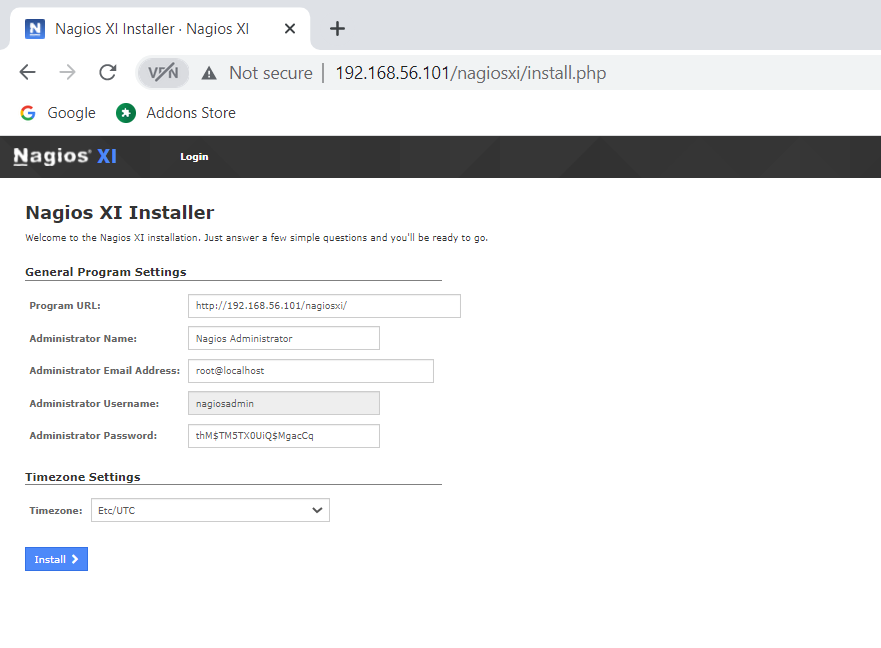Select the Nagios XI Installer browser tab
This screenshot has height=648, width=881.
(160, 29)
